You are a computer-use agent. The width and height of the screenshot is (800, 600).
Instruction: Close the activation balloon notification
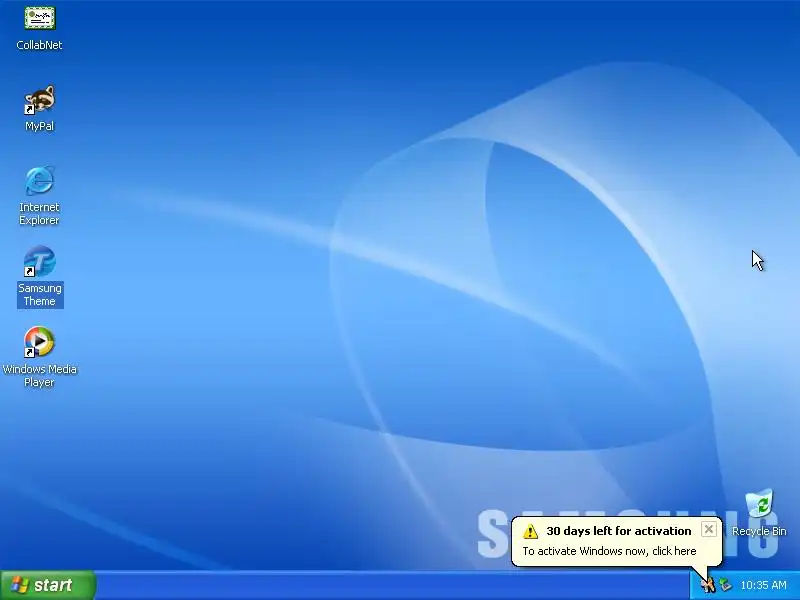coord(709,530)
